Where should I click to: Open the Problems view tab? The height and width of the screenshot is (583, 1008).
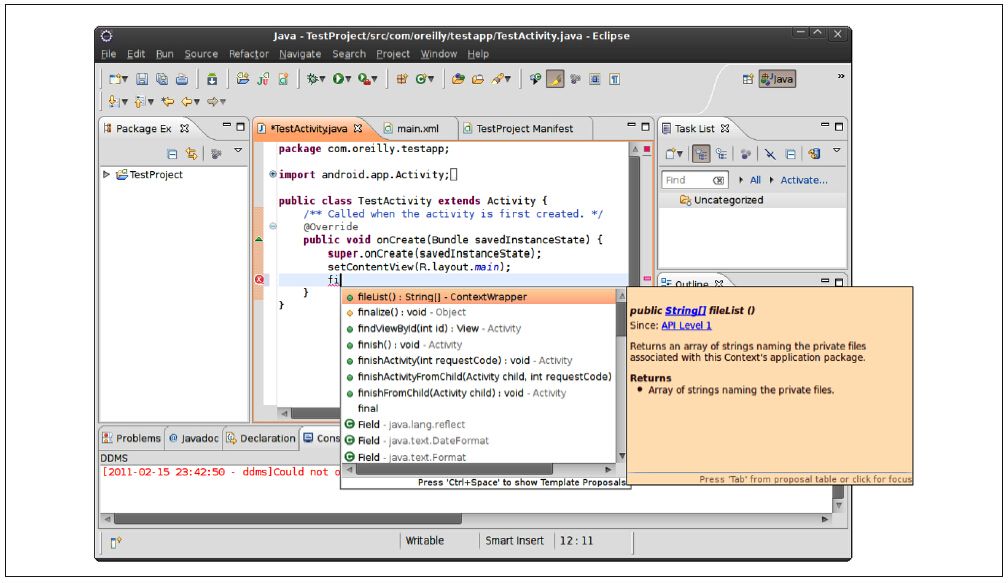click(132, 438)
